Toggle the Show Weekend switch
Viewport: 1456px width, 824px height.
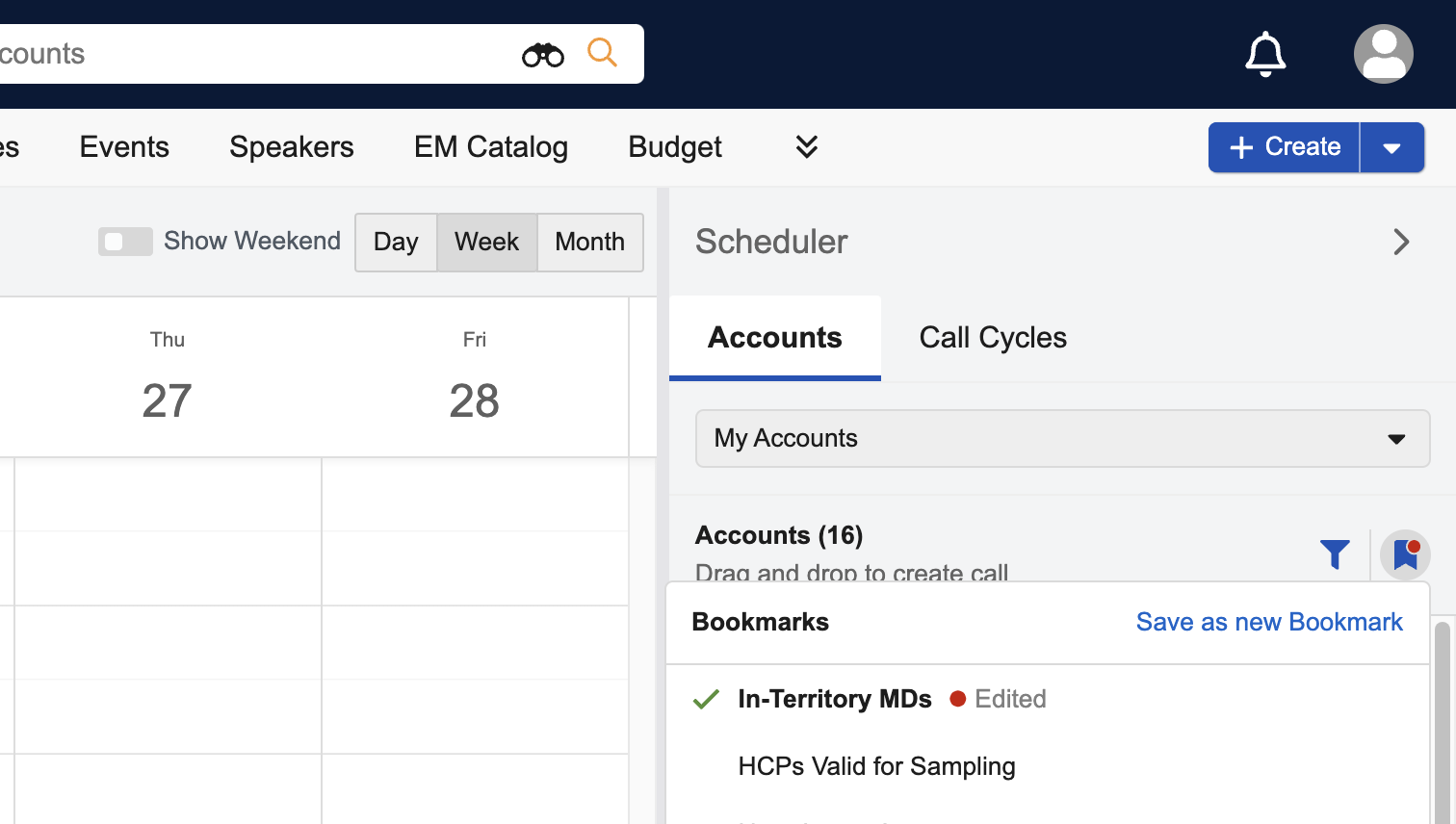tap(125, 242)
